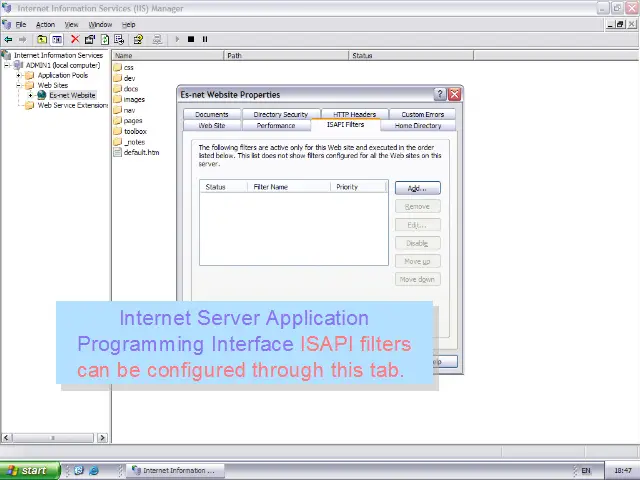Click the pages folder icon
Screen dimensions: 640x480
(x=118, y=120)
